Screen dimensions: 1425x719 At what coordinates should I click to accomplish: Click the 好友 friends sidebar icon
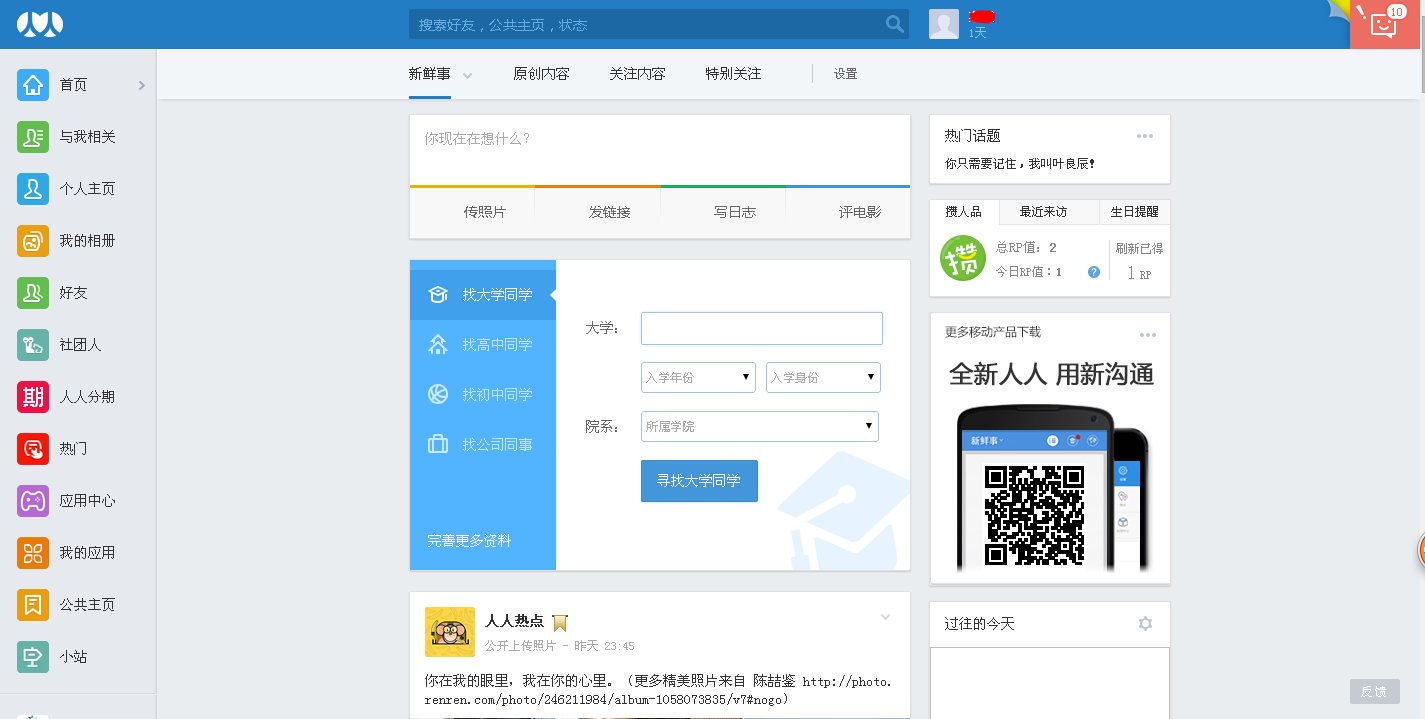coord(33,293)
